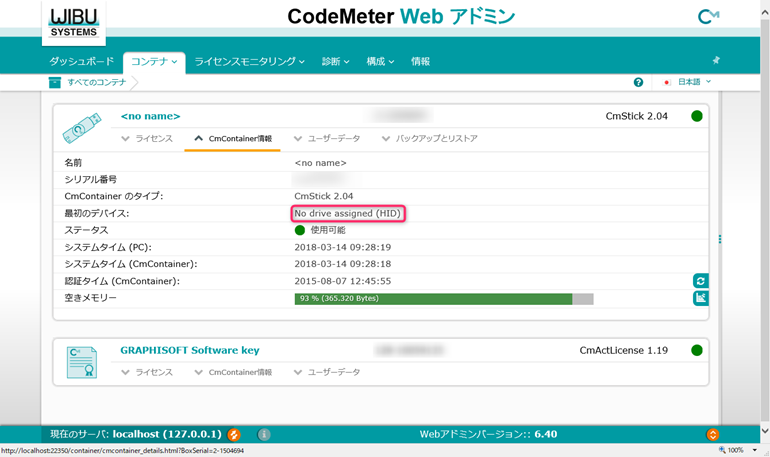Screen dimensions: 770x457
Task: Click the 空きメモリー row label
Action: [90, 298]
